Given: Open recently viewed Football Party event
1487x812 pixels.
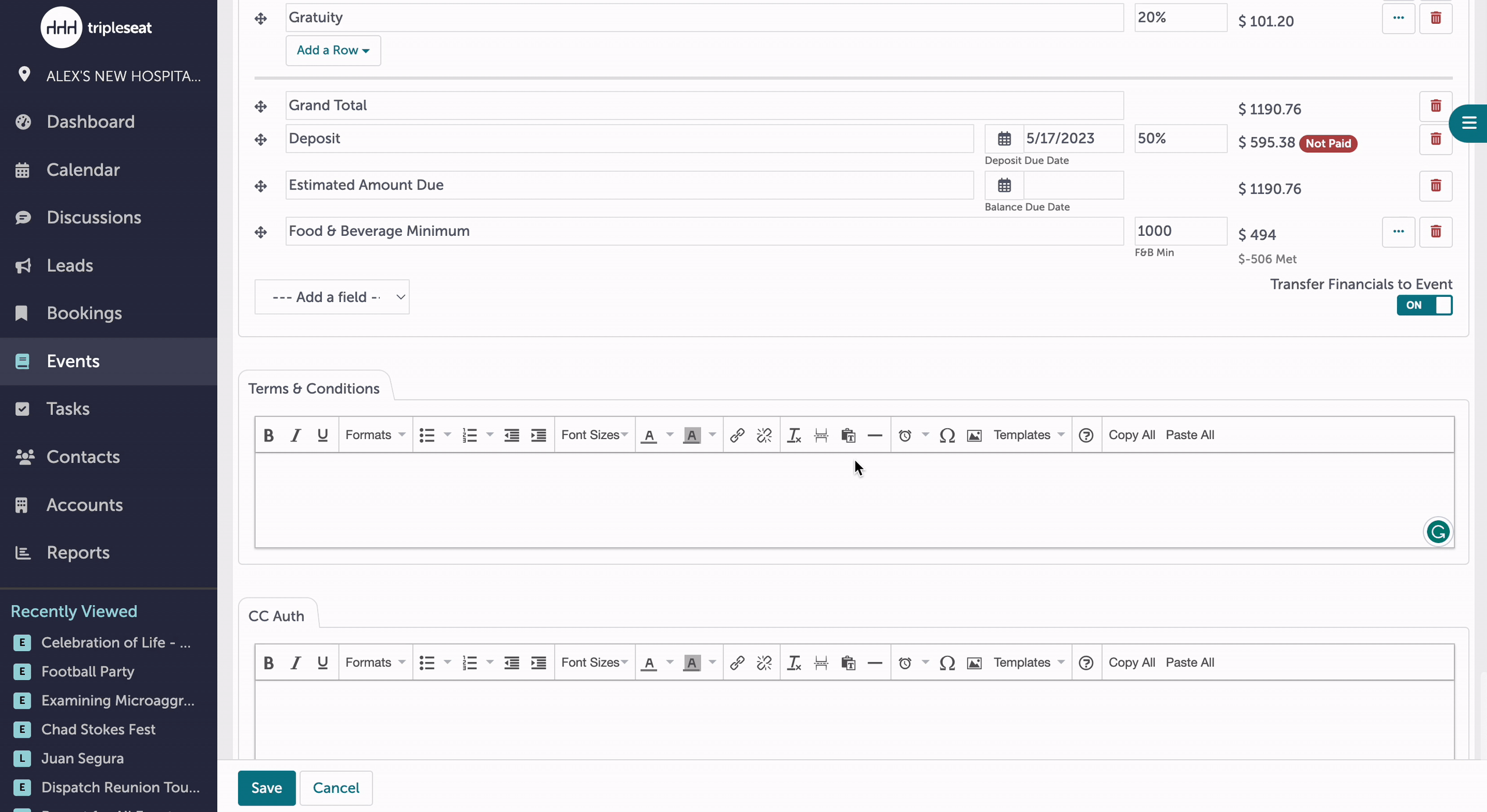Looking at the screenshot, I should point(88,671).
